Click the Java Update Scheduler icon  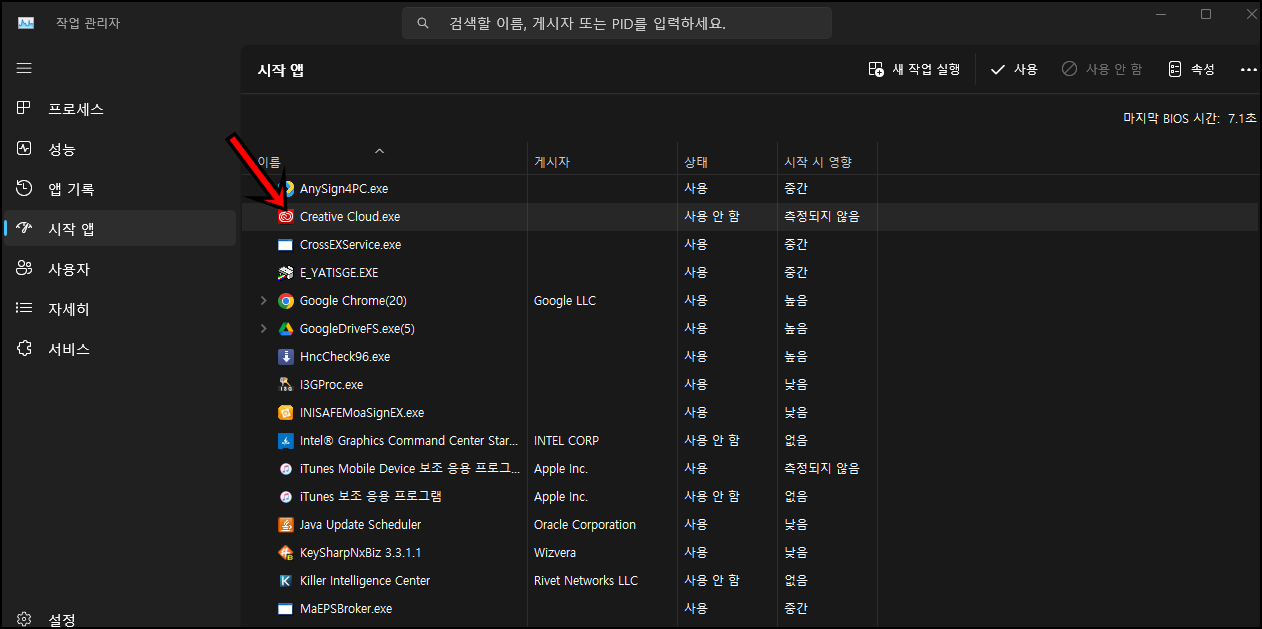point(285,524)
